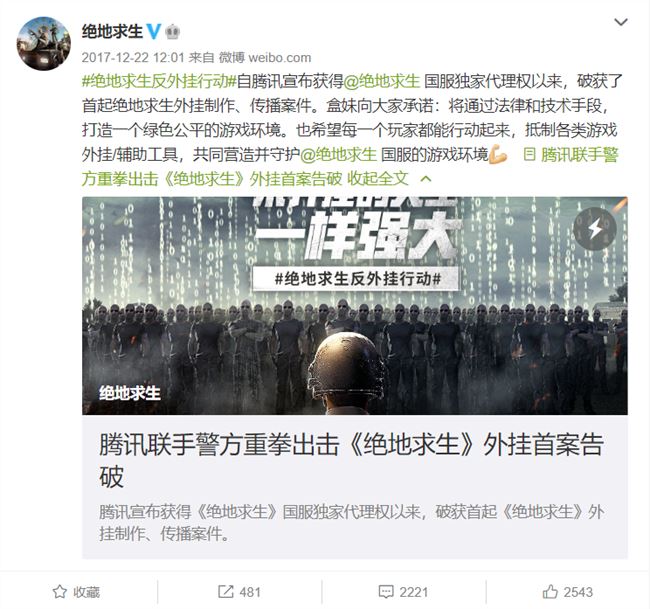Open the 微博 weibo.com source link

tap(265, 57)
